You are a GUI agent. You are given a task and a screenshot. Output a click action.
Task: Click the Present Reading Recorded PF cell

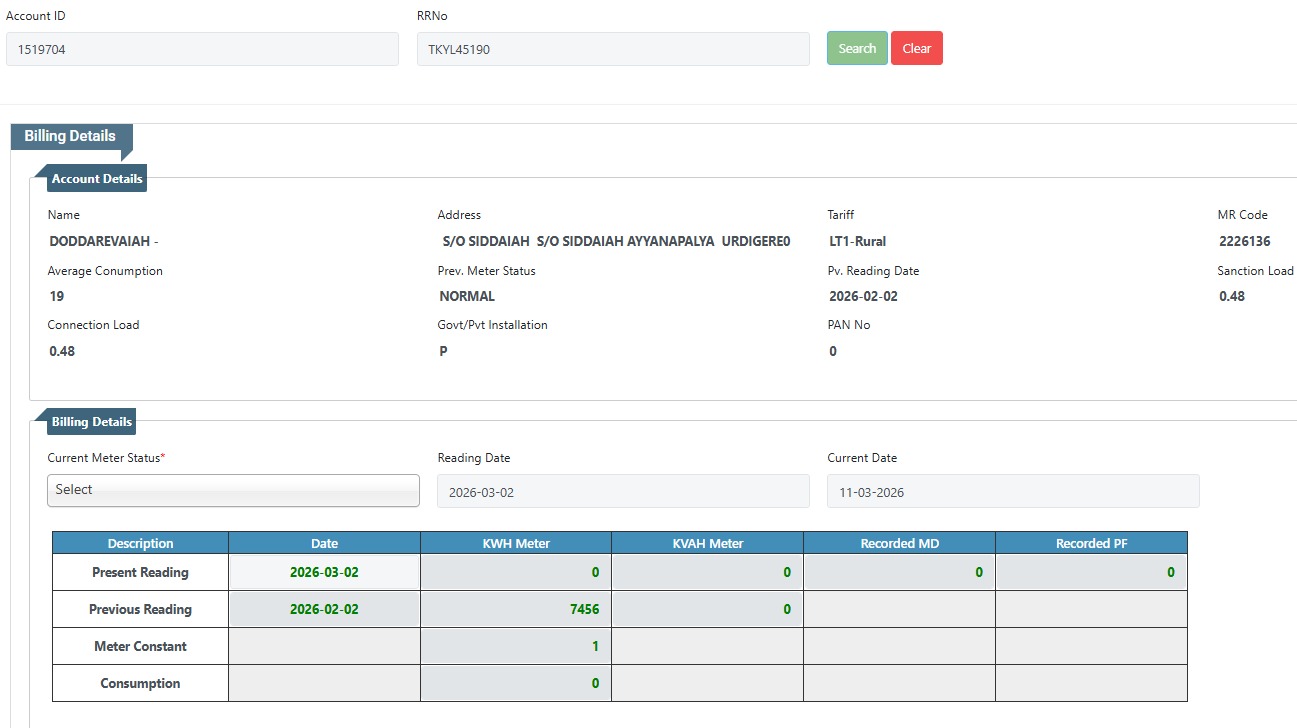pos(1090,573)
